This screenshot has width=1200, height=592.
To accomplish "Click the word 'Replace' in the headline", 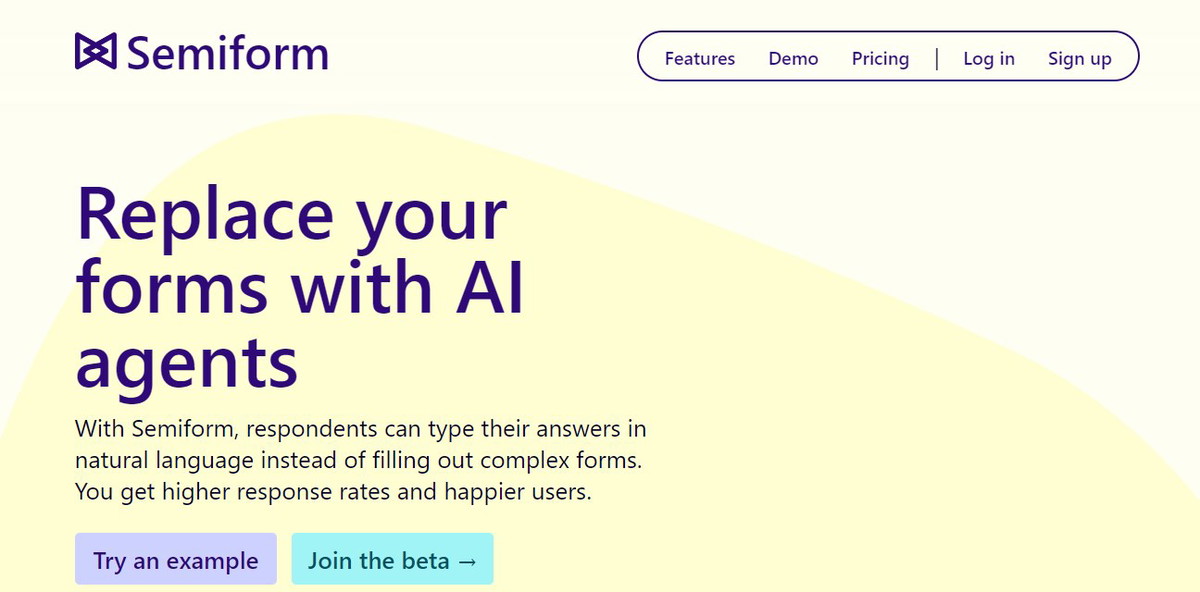I will pos(205,213).
